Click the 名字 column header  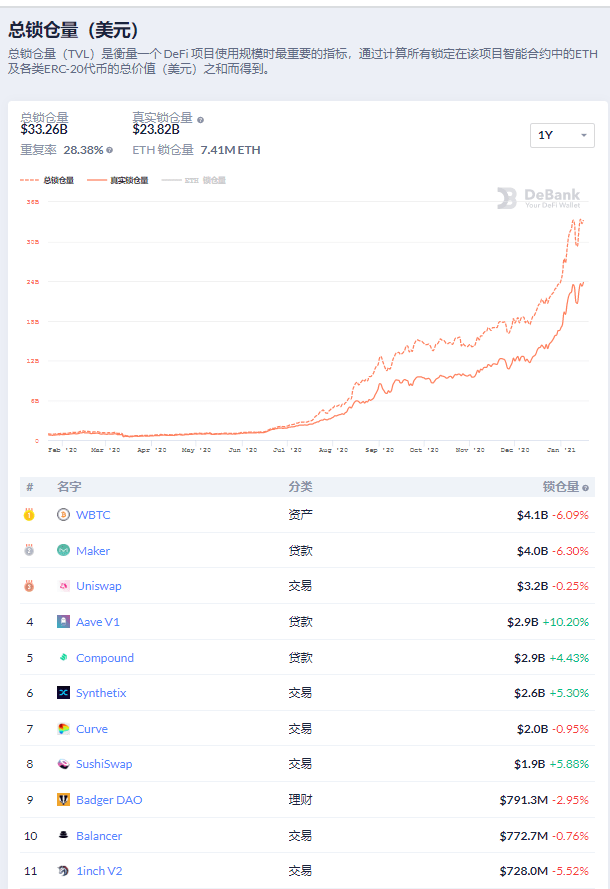(x=69, y=487)
